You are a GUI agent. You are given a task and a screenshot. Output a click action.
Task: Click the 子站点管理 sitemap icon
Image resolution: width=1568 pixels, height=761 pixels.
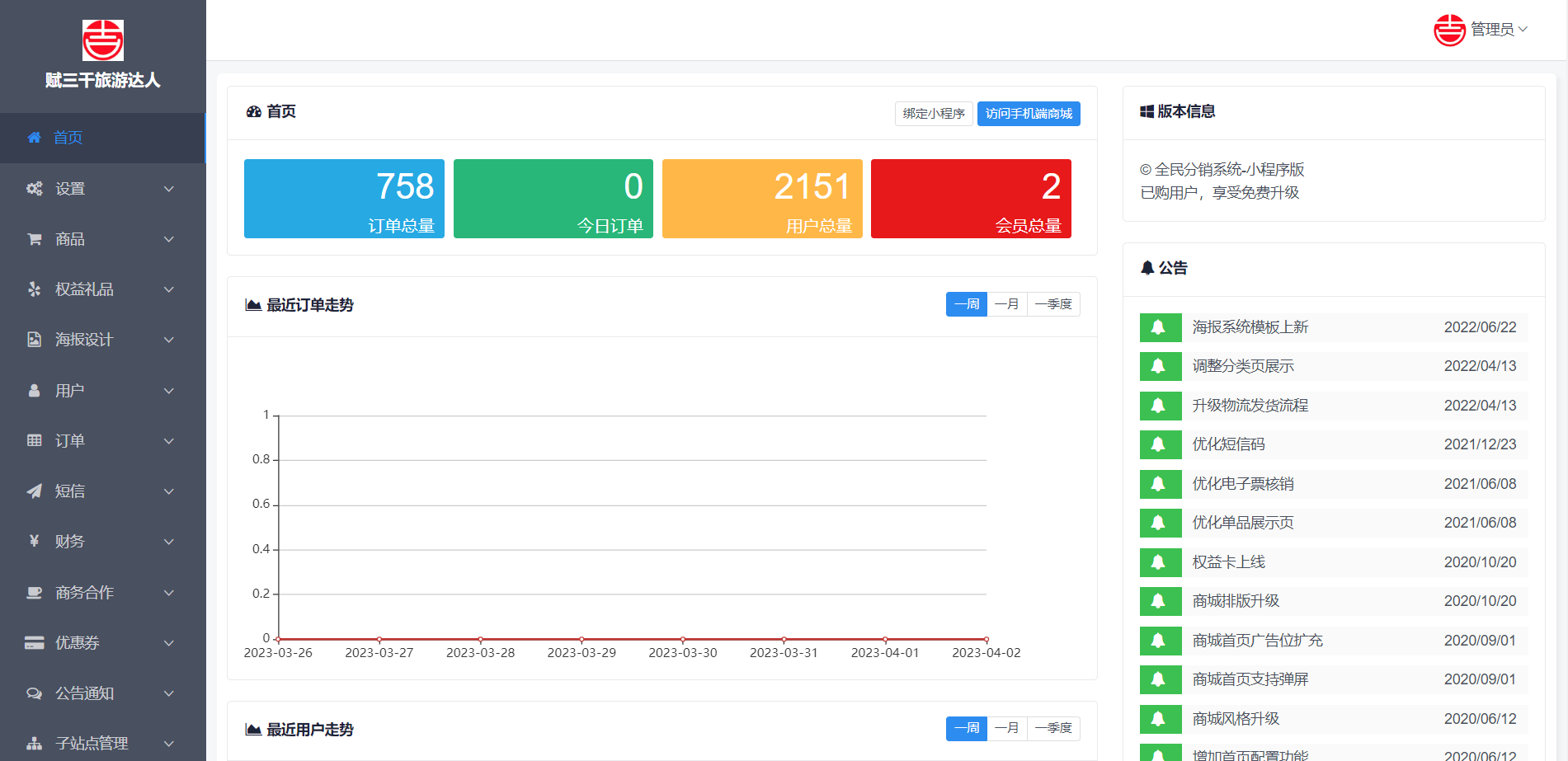tap(34, 744)
